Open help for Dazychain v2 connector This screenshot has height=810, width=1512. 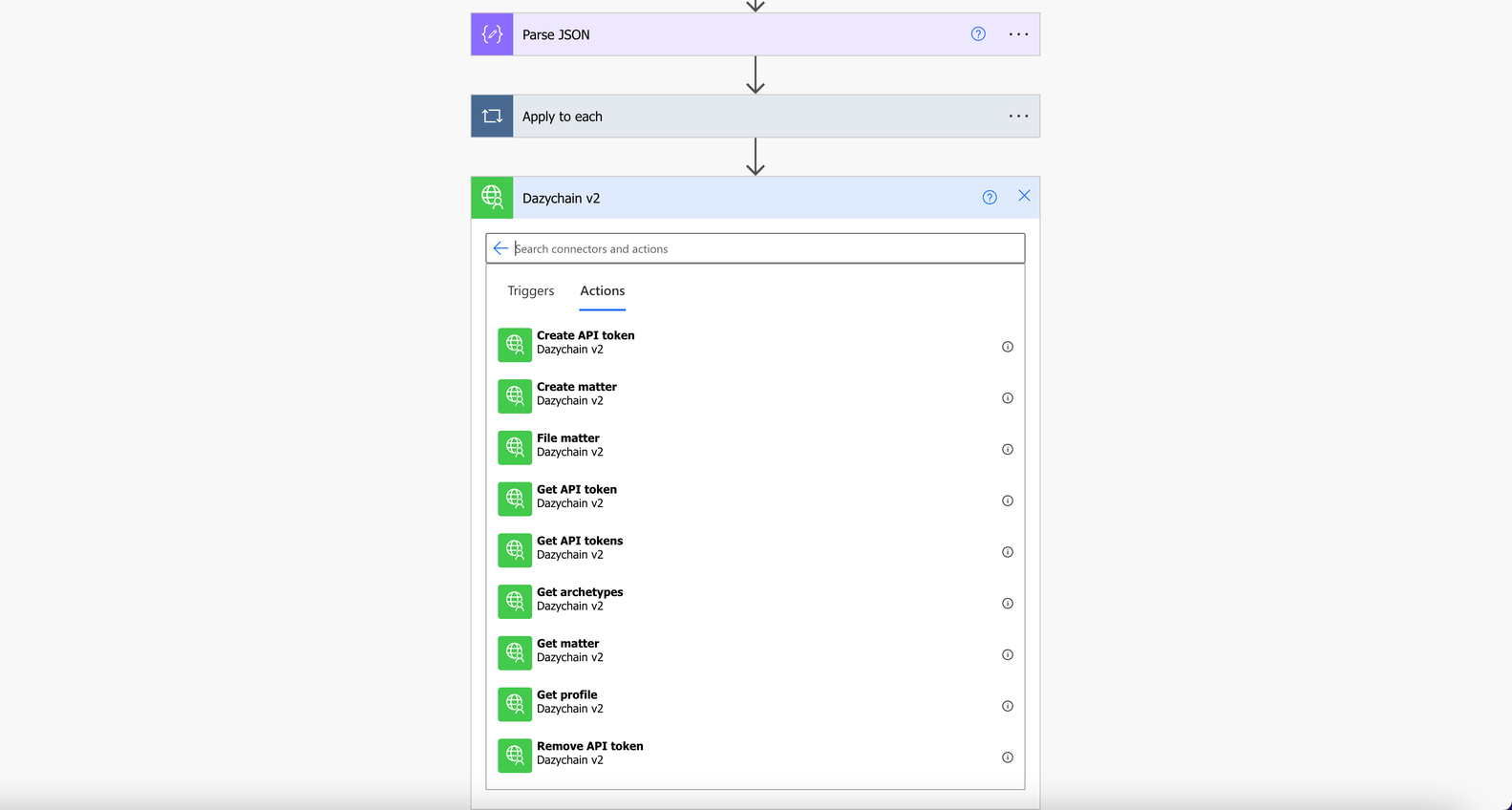[x=990, y=198]
